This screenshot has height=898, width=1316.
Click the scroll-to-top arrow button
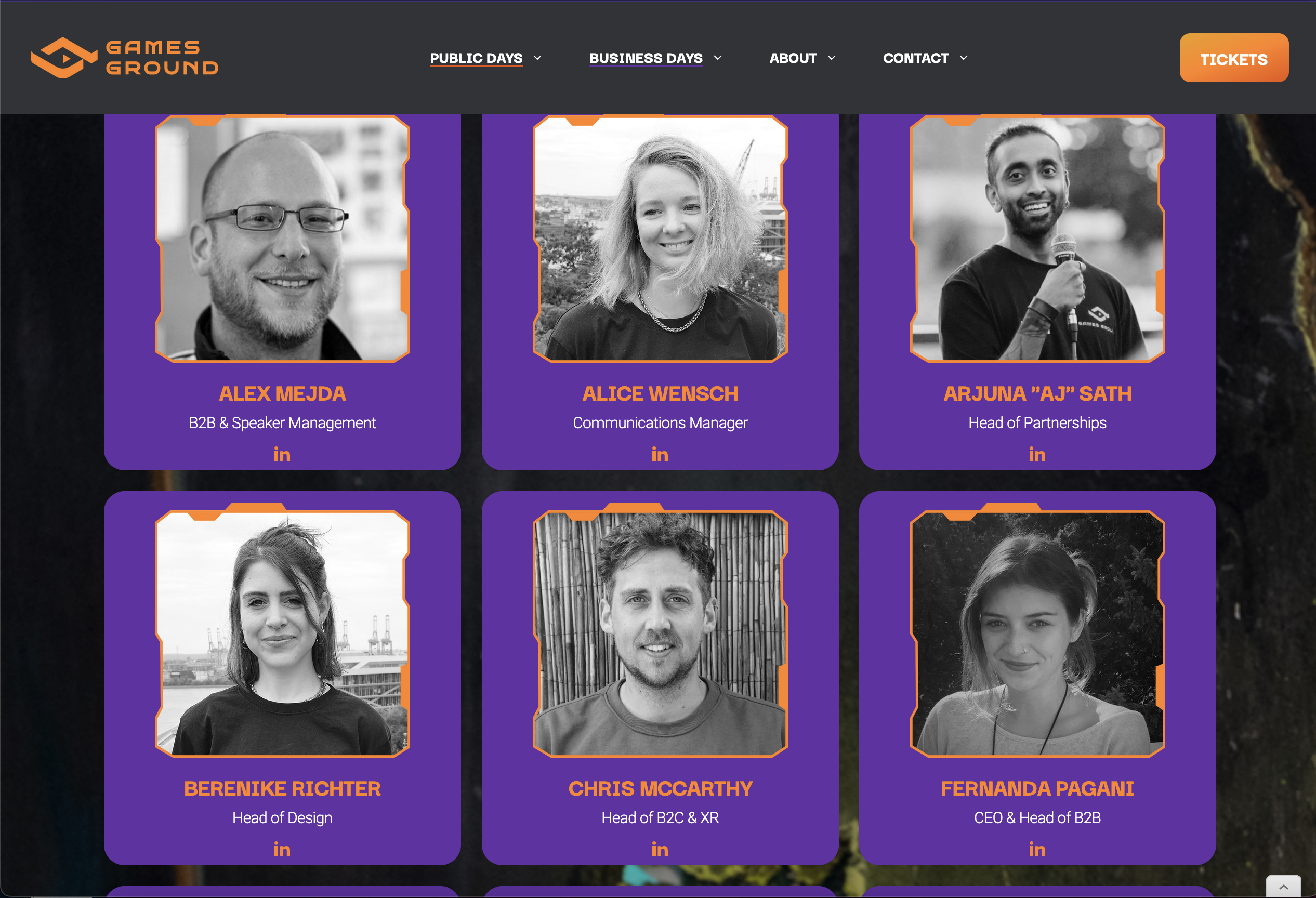pos(1283,886)
